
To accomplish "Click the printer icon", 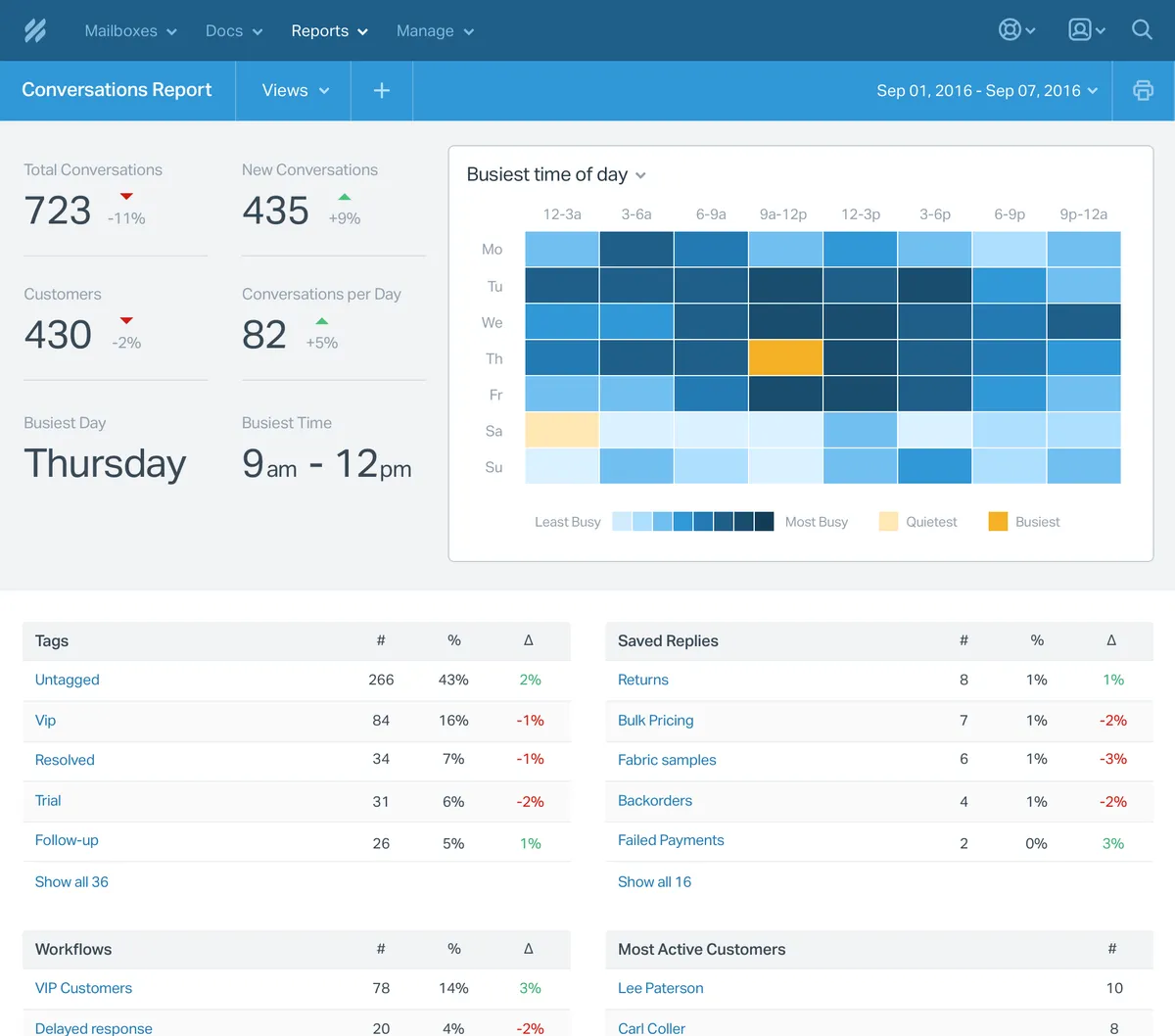I will point(1143,90).
